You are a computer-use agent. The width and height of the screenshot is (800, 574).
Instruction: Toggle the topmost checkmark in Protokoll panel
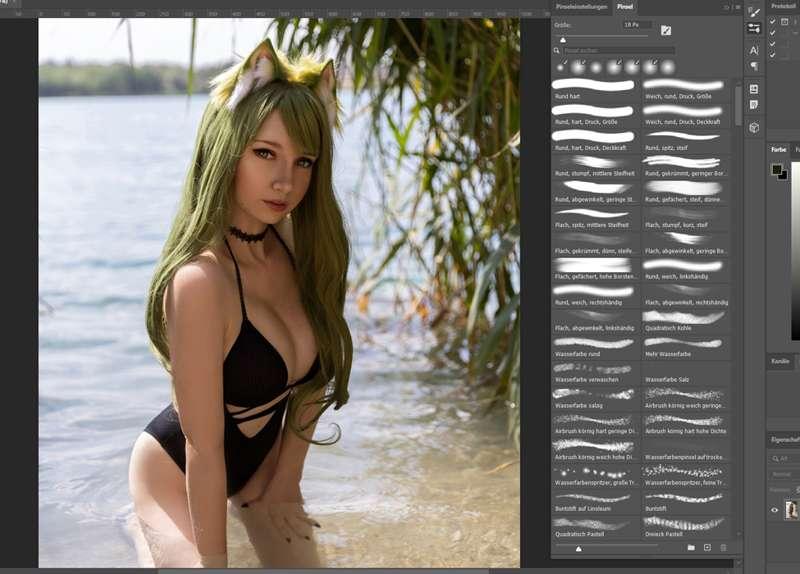(x=772, y=21)
